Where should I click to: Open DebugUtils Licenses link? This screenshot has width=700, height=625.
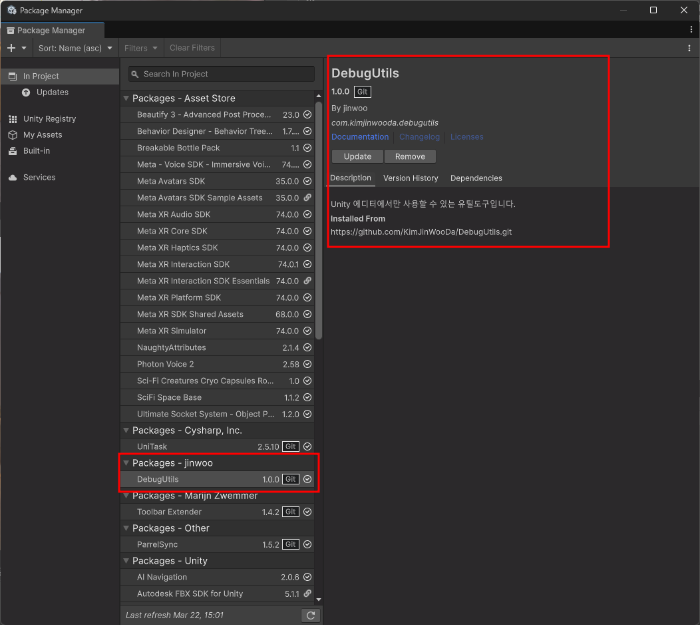(x=467, y=137)
